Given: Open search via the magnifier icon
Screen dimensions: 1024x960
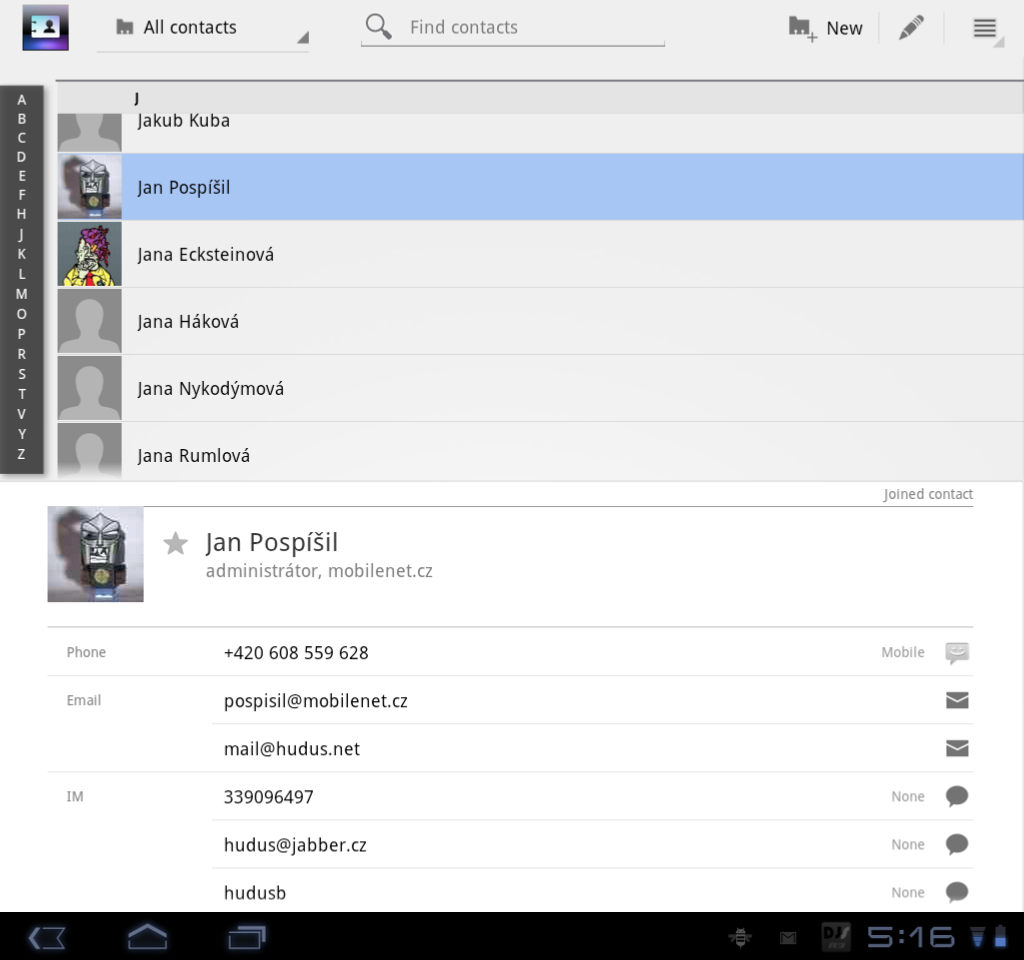Looking at the screenshot, I should (x=378, y=27).
